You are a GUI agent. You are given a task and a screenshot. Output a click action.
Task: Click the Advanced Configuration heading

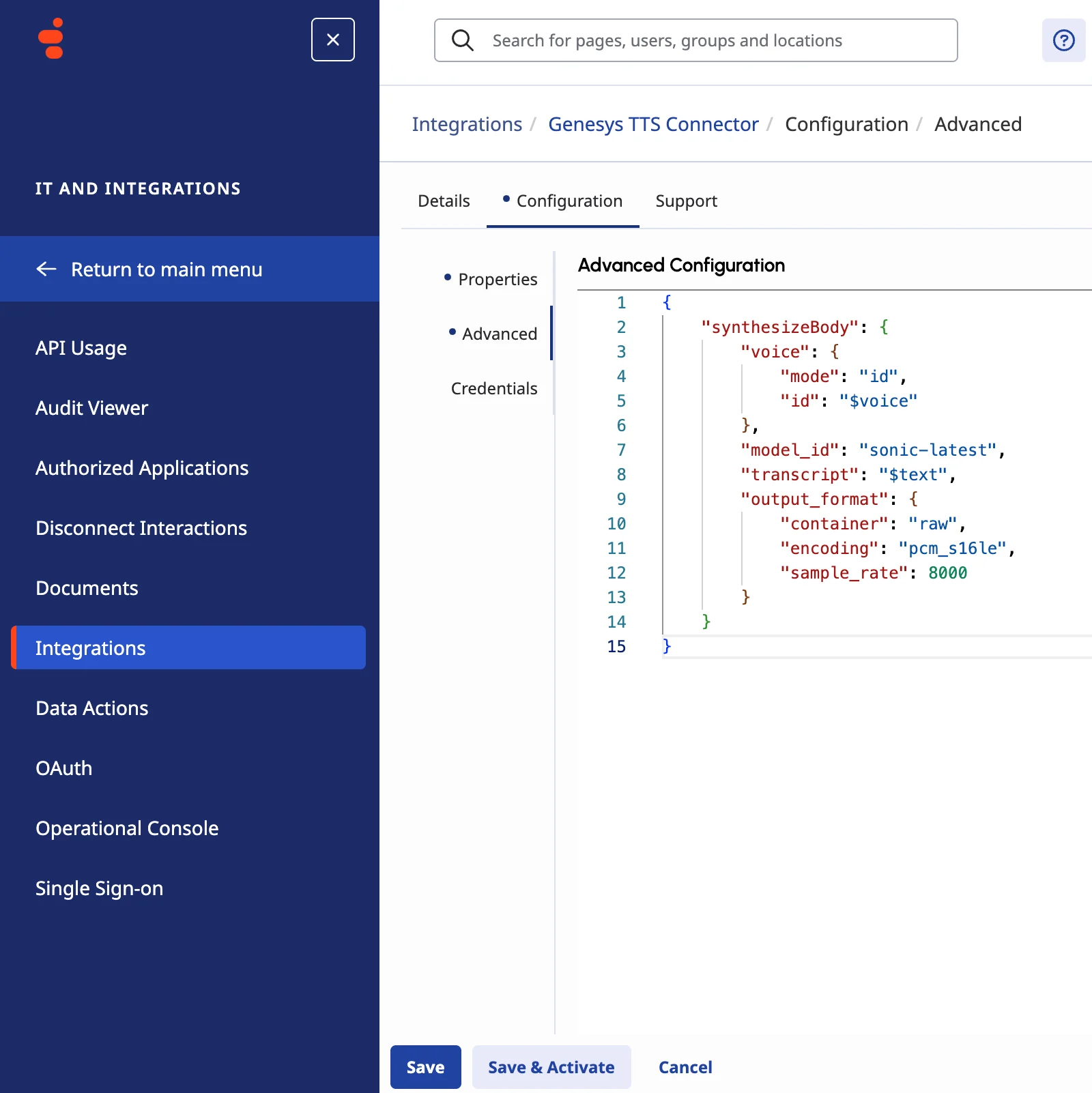(681, 265)
